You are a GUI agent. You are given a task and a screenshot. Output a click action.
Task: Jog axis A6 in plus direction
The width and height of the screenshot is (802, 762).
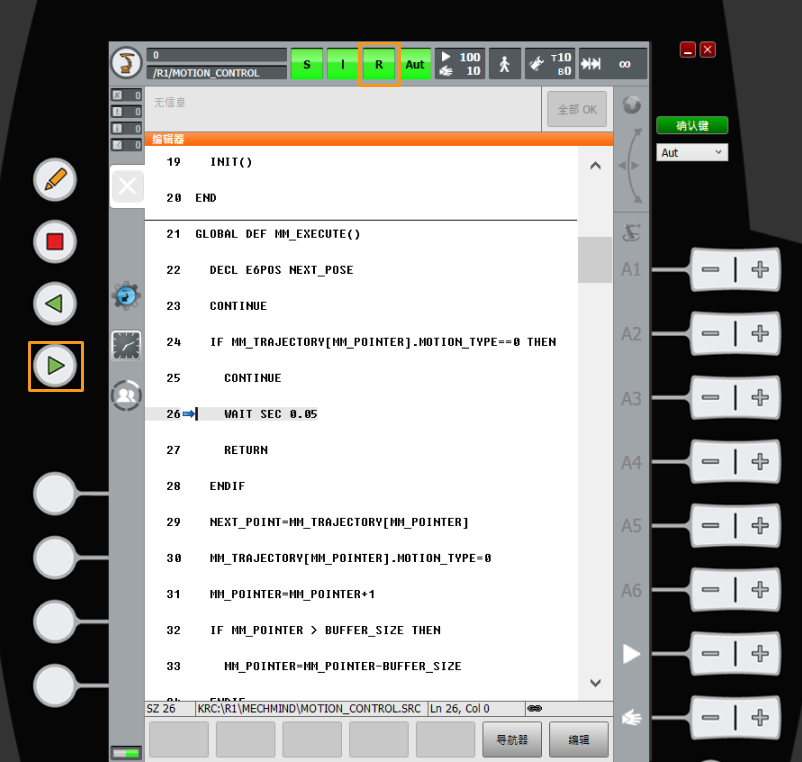coord(760,589)
